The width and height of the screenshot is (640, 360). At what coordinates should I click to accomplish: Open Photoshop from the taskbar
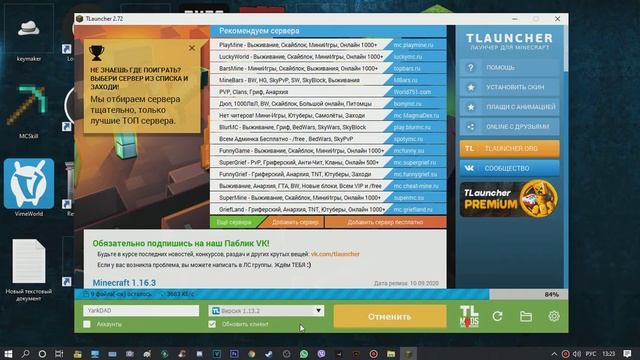[234, 354]
